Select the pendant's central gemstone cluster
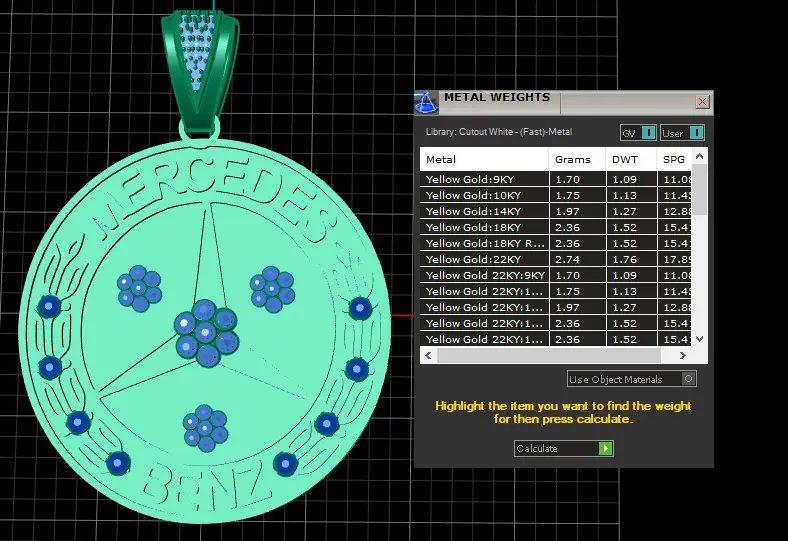The height and width of the screenshot is (541, 788). click(x=206, y=333)
